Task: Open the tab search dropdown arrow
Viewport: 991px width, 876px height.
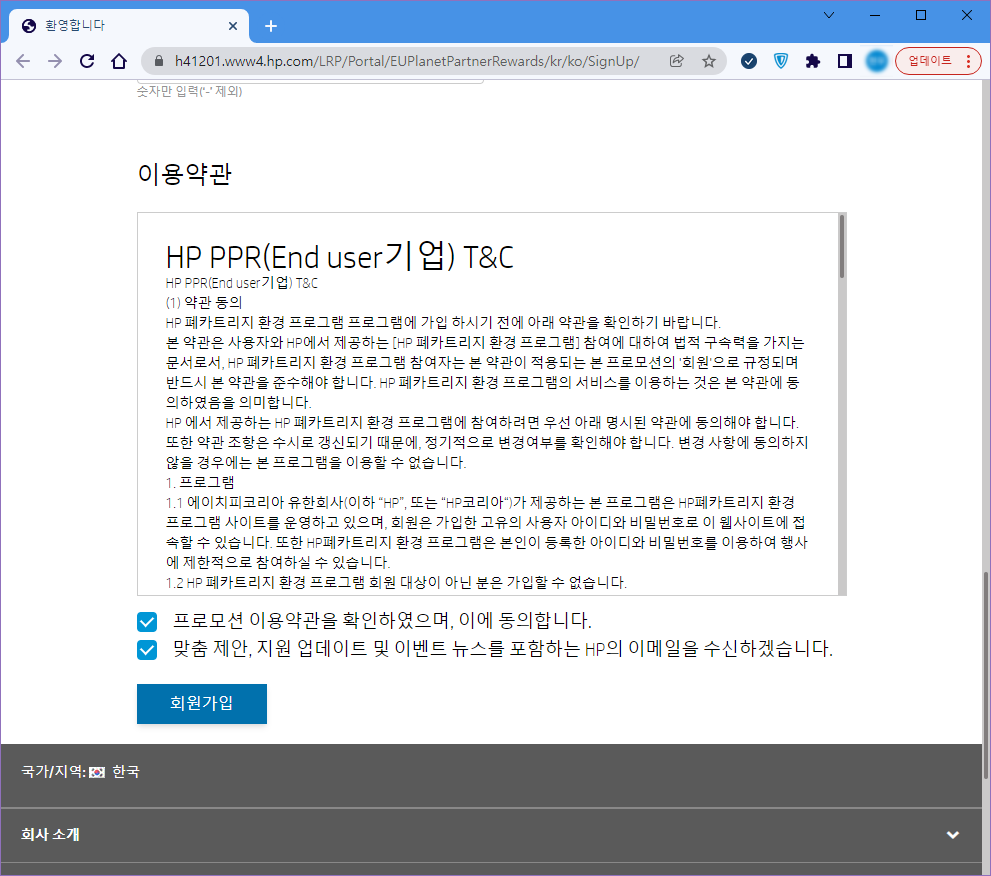Action: (x=829, y=15)
